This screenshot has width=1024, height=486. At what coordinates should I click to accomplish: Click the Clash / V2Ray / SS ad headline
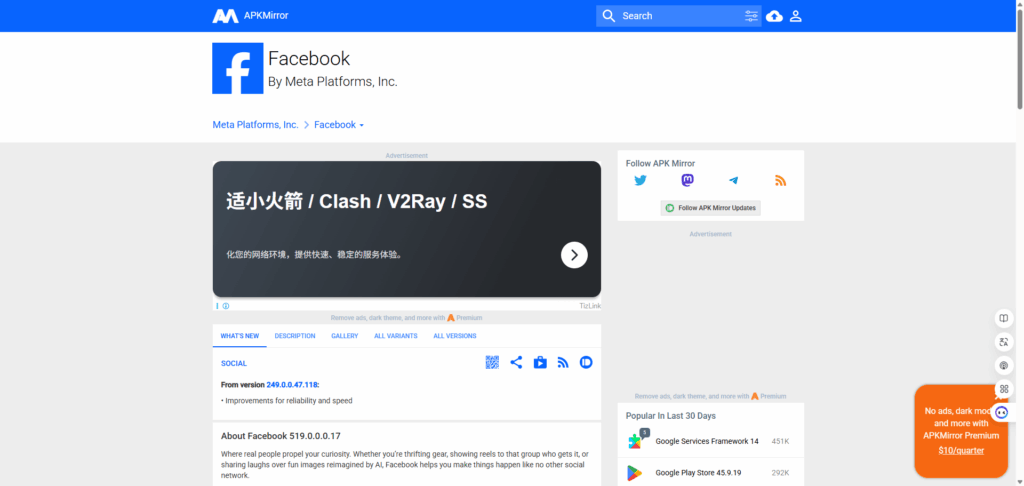(x=357, y=201)
